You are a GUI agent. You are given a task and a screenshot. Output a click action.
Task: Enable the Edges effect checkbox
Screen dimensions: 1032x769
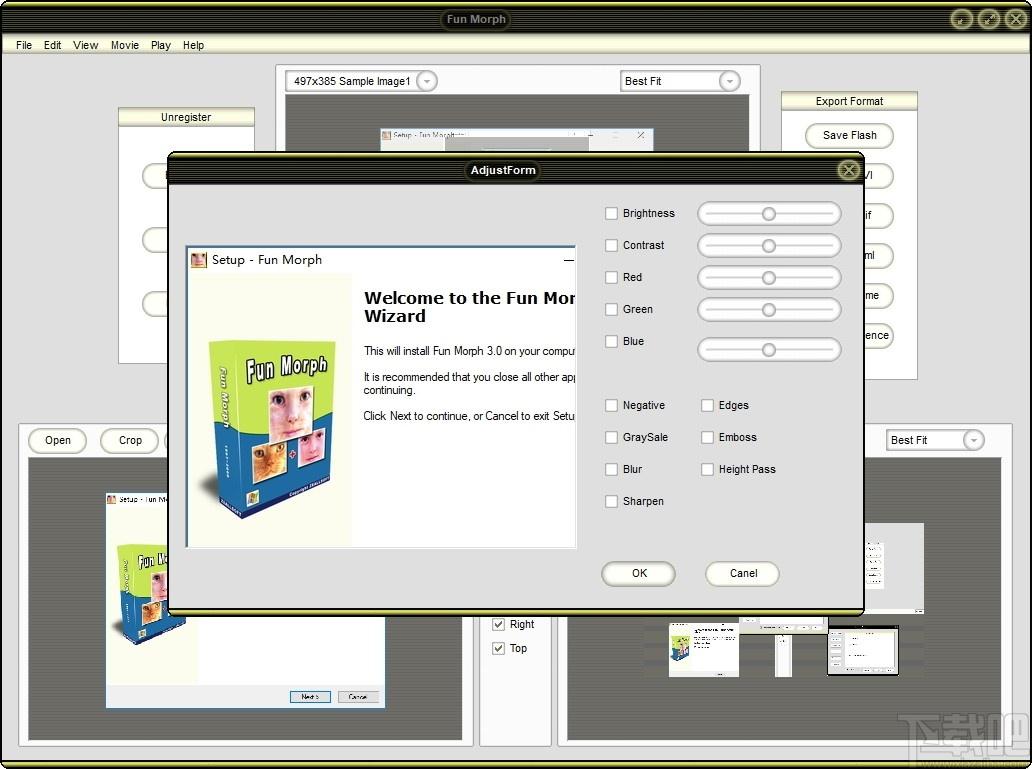click(x=708, y=406)
